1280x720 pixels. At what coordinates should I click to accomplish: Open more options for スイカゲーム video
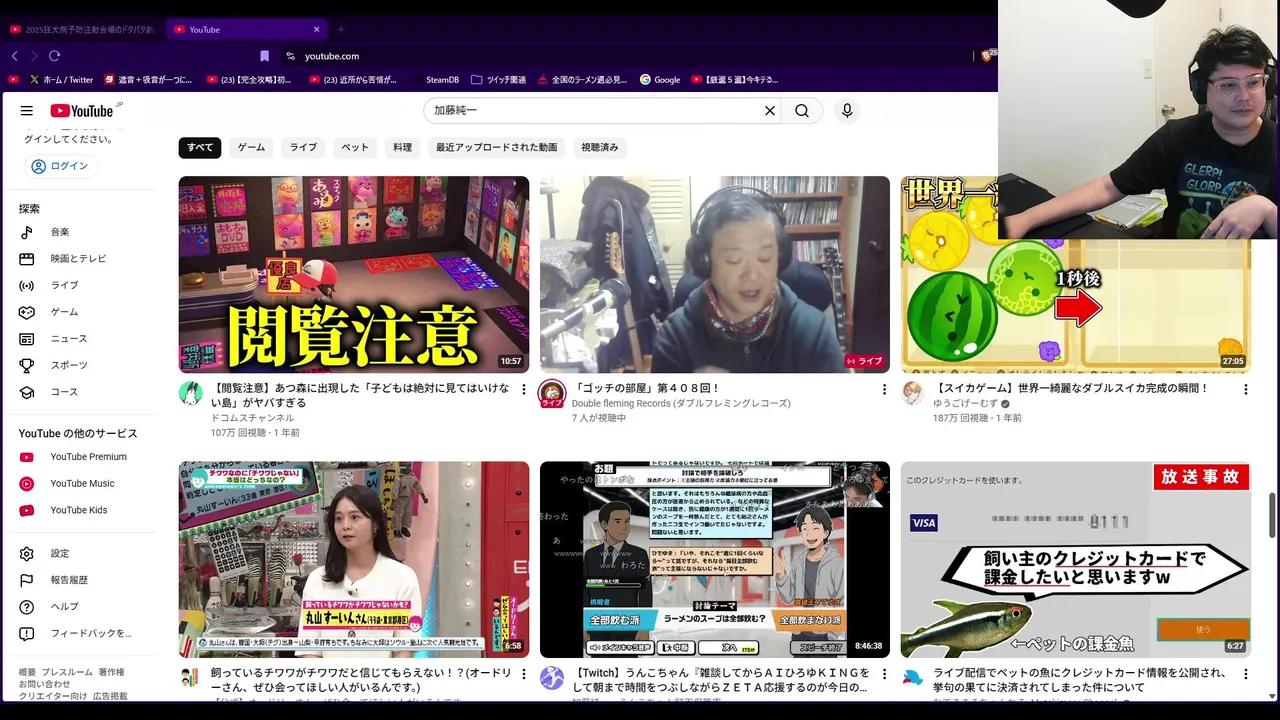pos(1245,389)
